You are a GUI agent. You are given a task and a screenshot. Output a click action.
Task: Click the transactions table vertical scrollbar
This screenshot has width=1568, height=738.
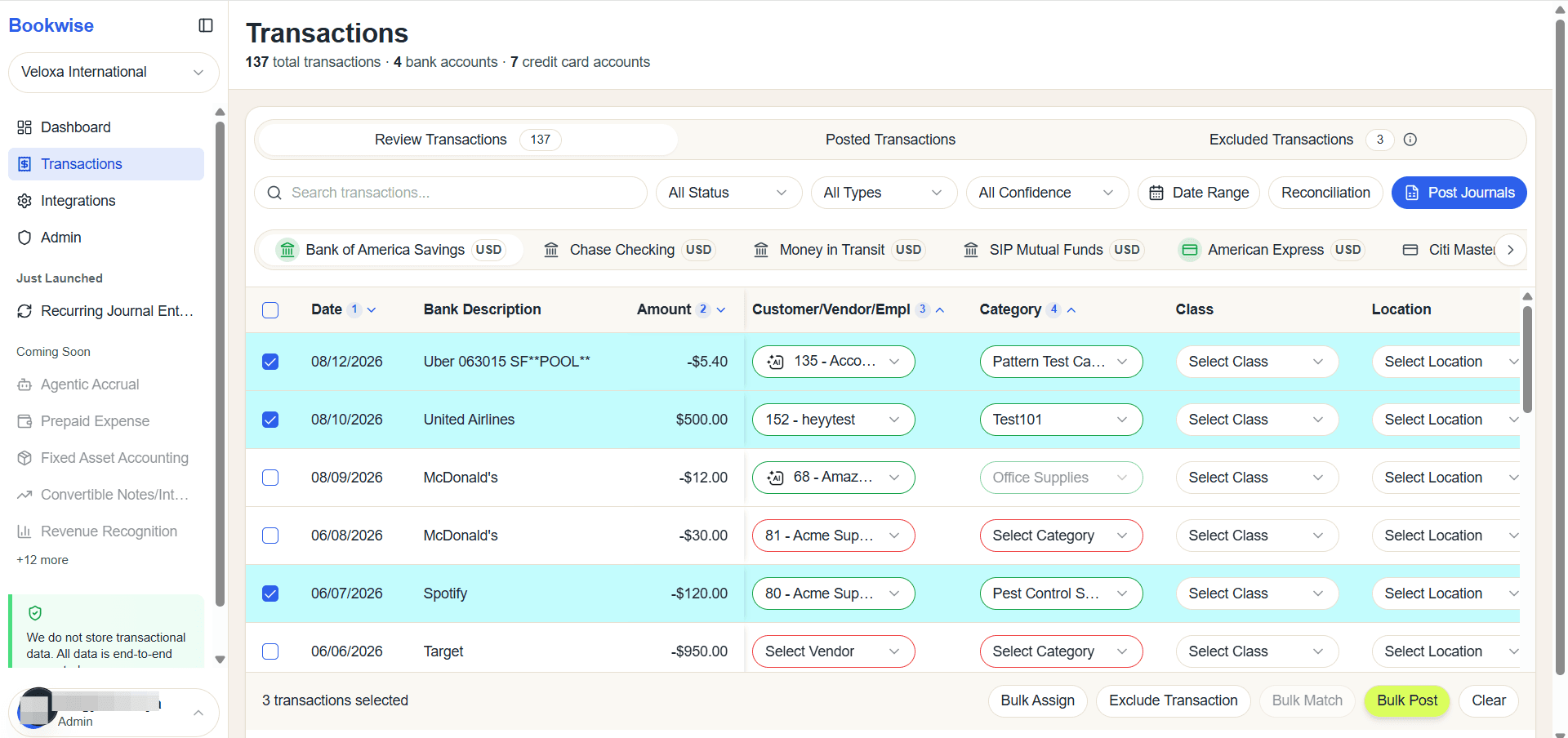[x=1527, y=359]
